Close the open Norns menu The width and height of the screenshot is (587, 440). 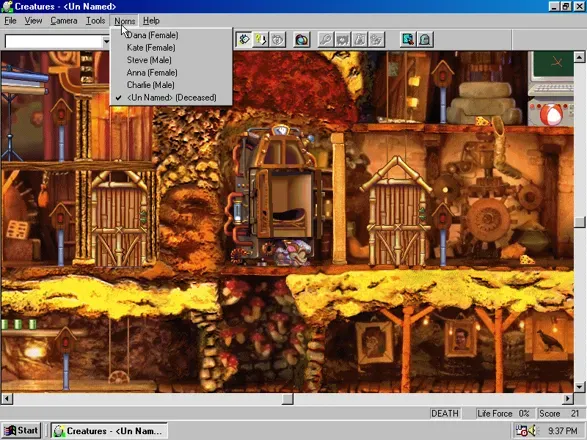pos(124,21)
